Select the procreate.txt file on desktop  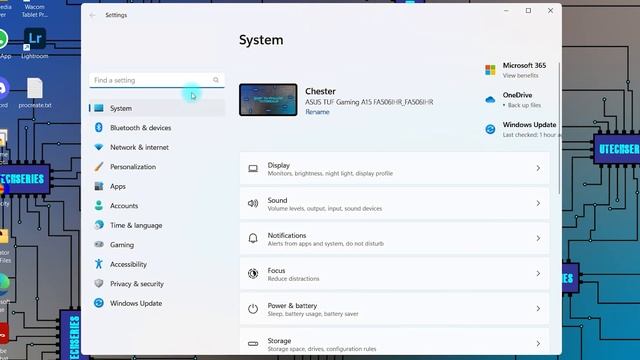[35, 93]
